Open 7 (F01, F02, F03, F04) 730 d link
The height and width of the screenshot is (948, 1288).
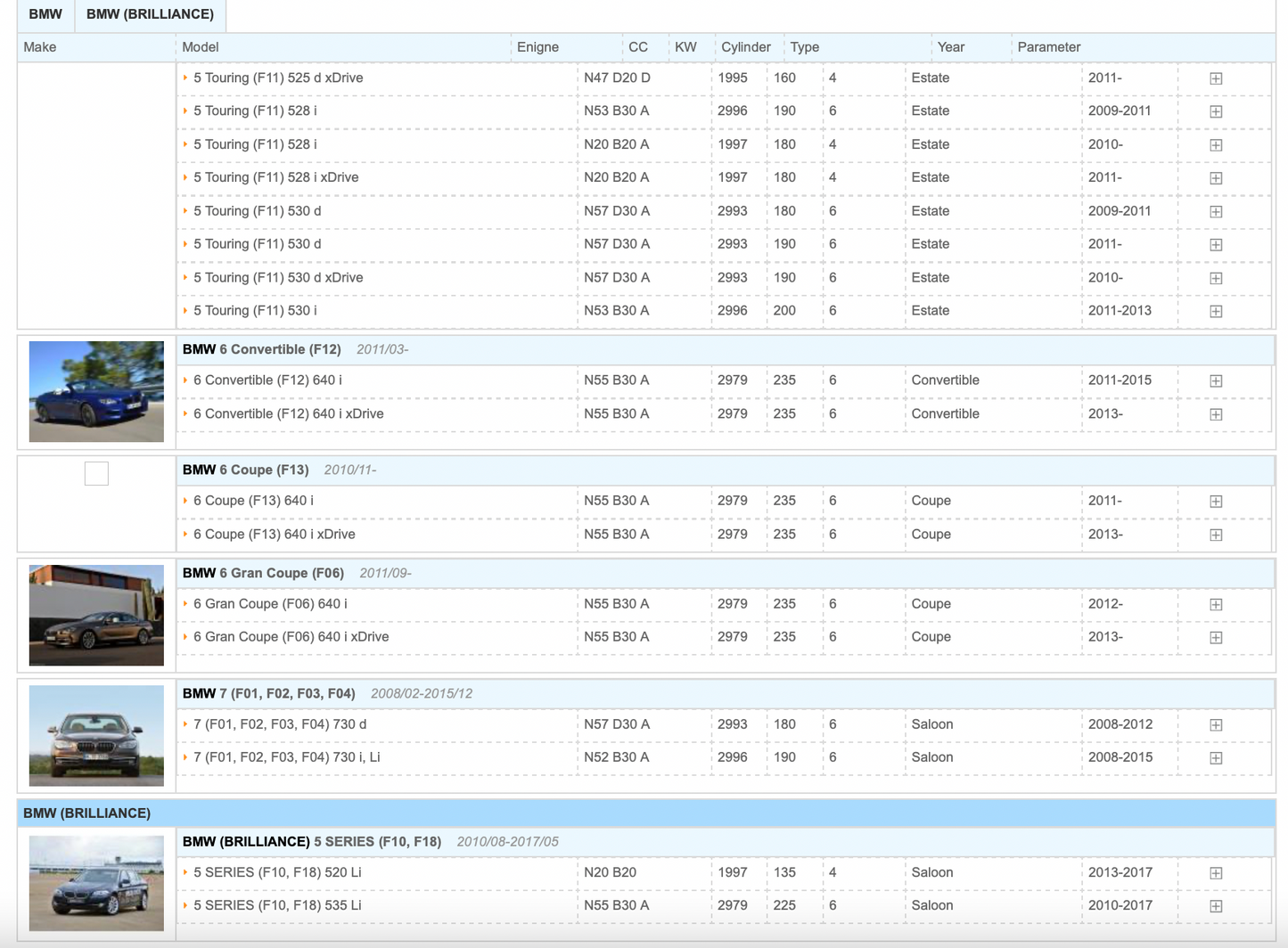click(280, 723)
